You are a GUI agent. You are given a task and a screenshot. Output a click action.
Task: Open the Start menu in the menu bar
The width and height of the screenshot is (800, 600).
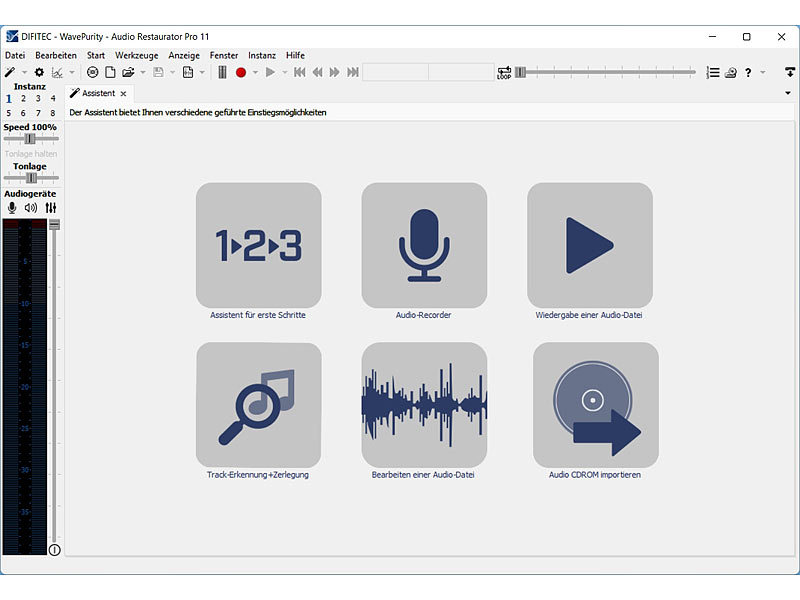tap(96, 55)
